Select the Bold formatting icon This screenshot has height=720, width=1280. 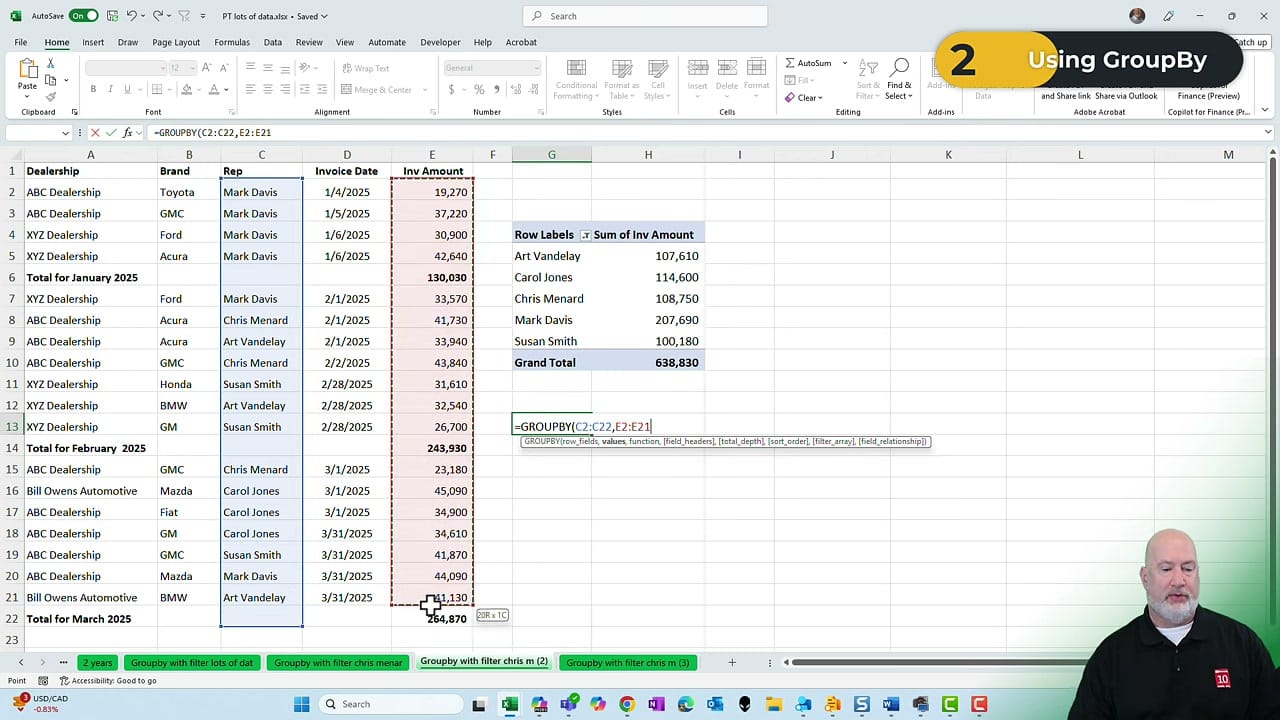click(94, 89)
